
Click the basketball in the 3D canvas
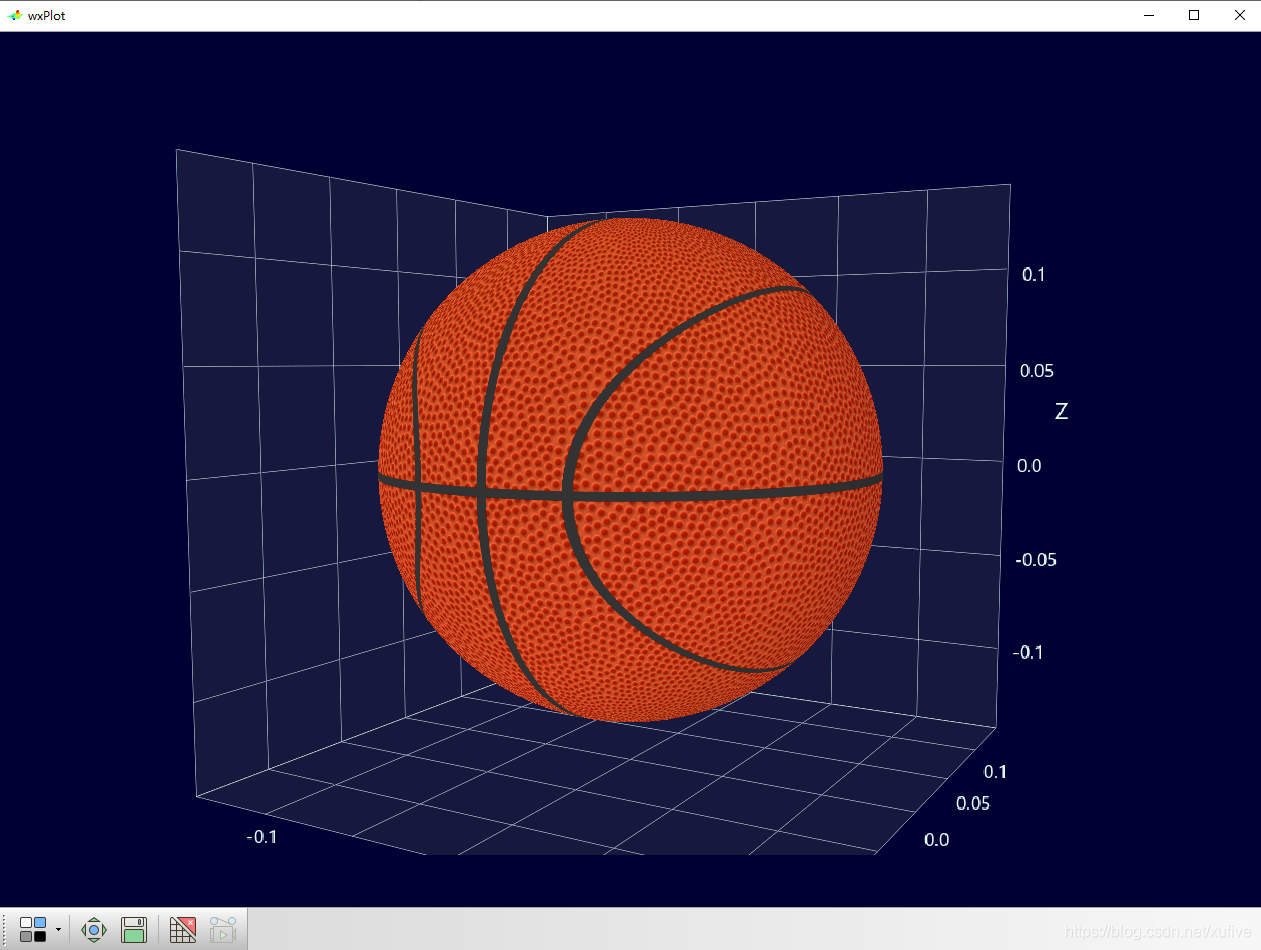pyautogui.click(x=631, y=469)
